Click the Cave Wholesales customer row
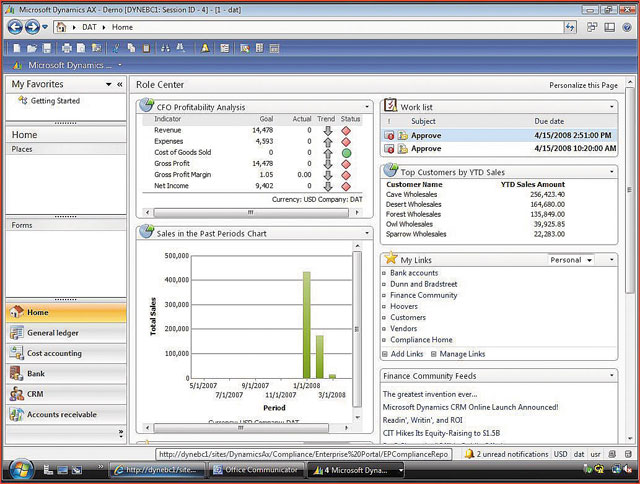Screen dimensions: 640x484 coord(476,194)
